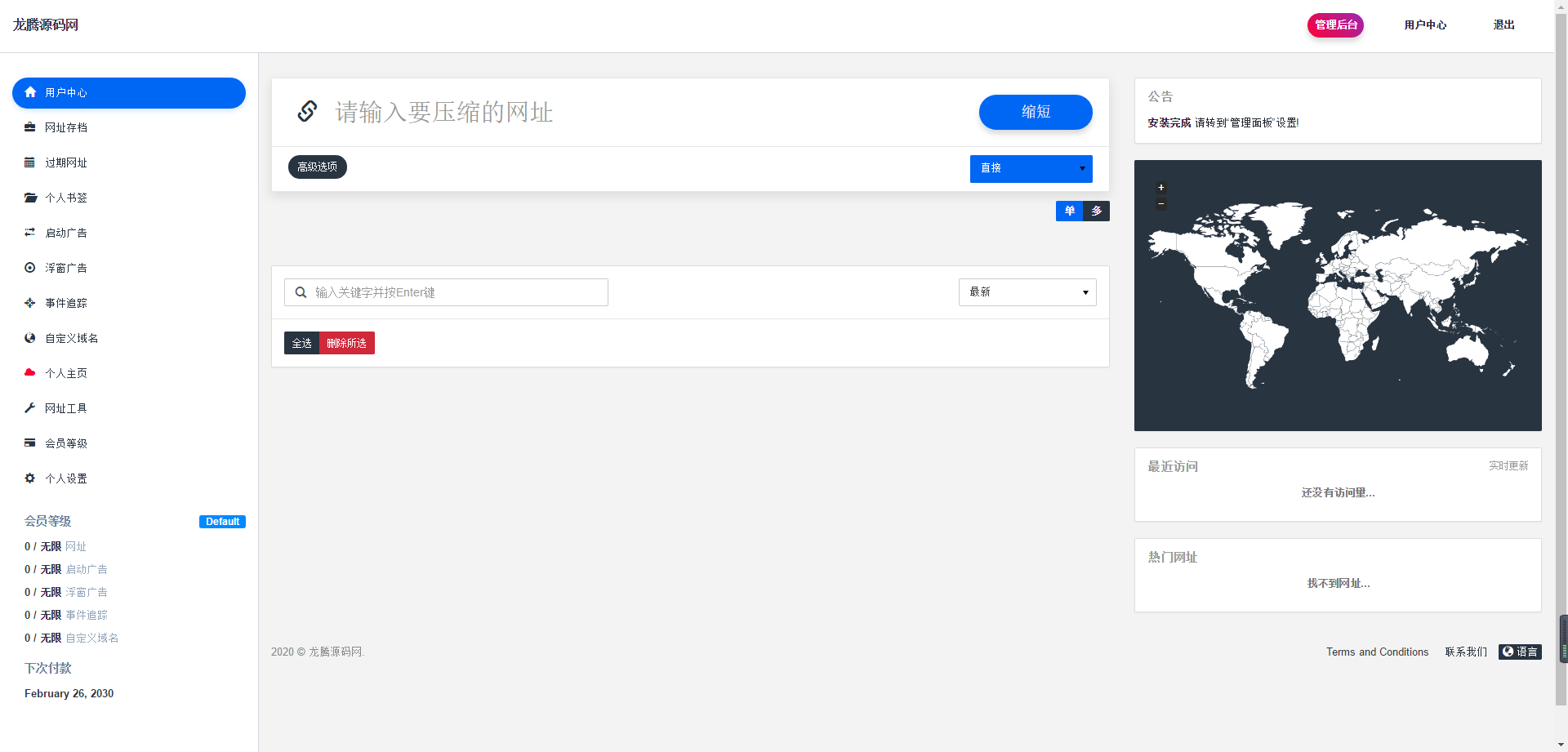Click the 自定义域名 limit row under 会员等级
This screenshot has width=1568, height=752.
point(72,638)
